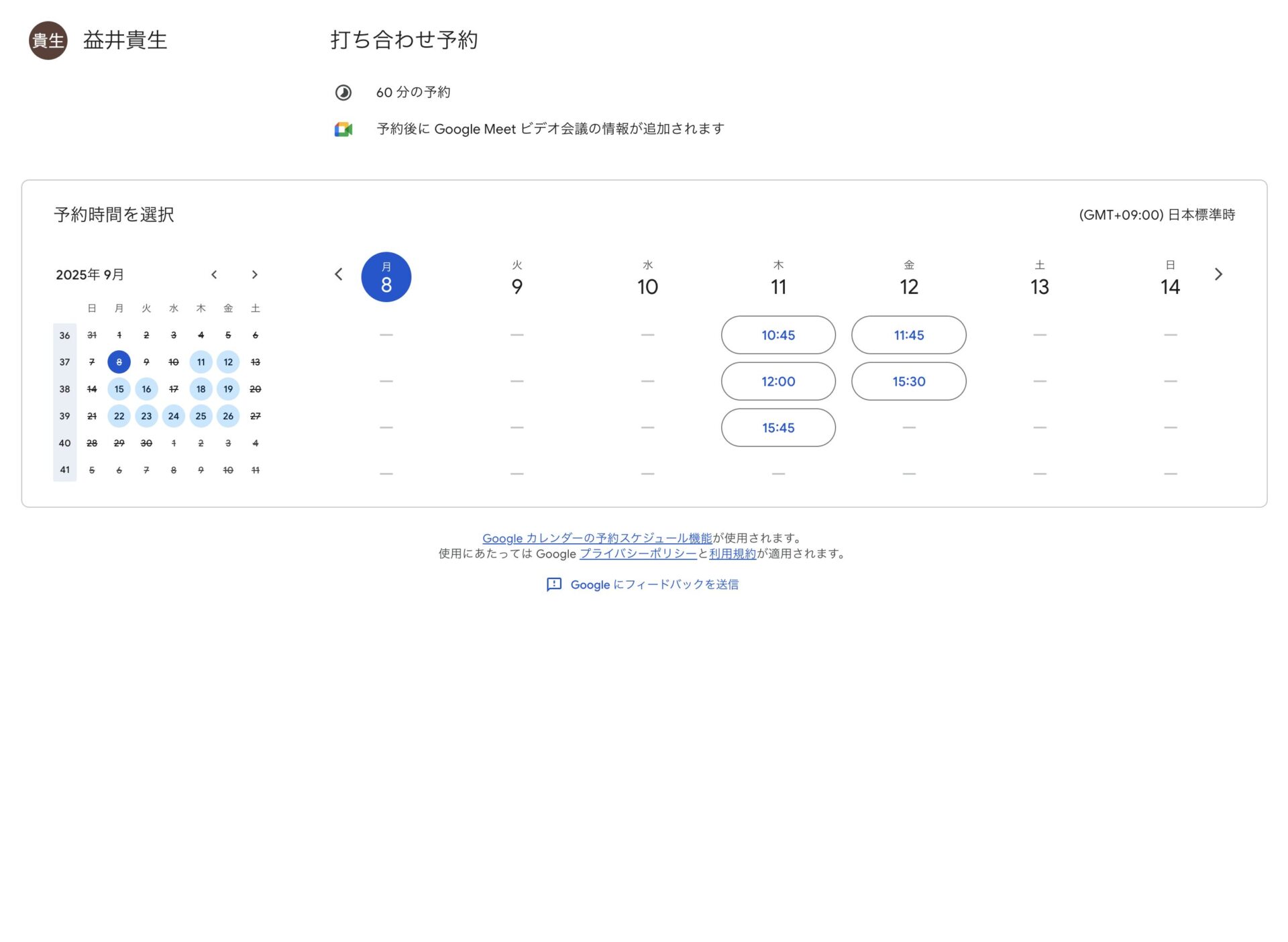Select the 10:45 time slot on Thursday
Image resolution: width=1288 pixels, height=942 pixels.
point(778,335)
